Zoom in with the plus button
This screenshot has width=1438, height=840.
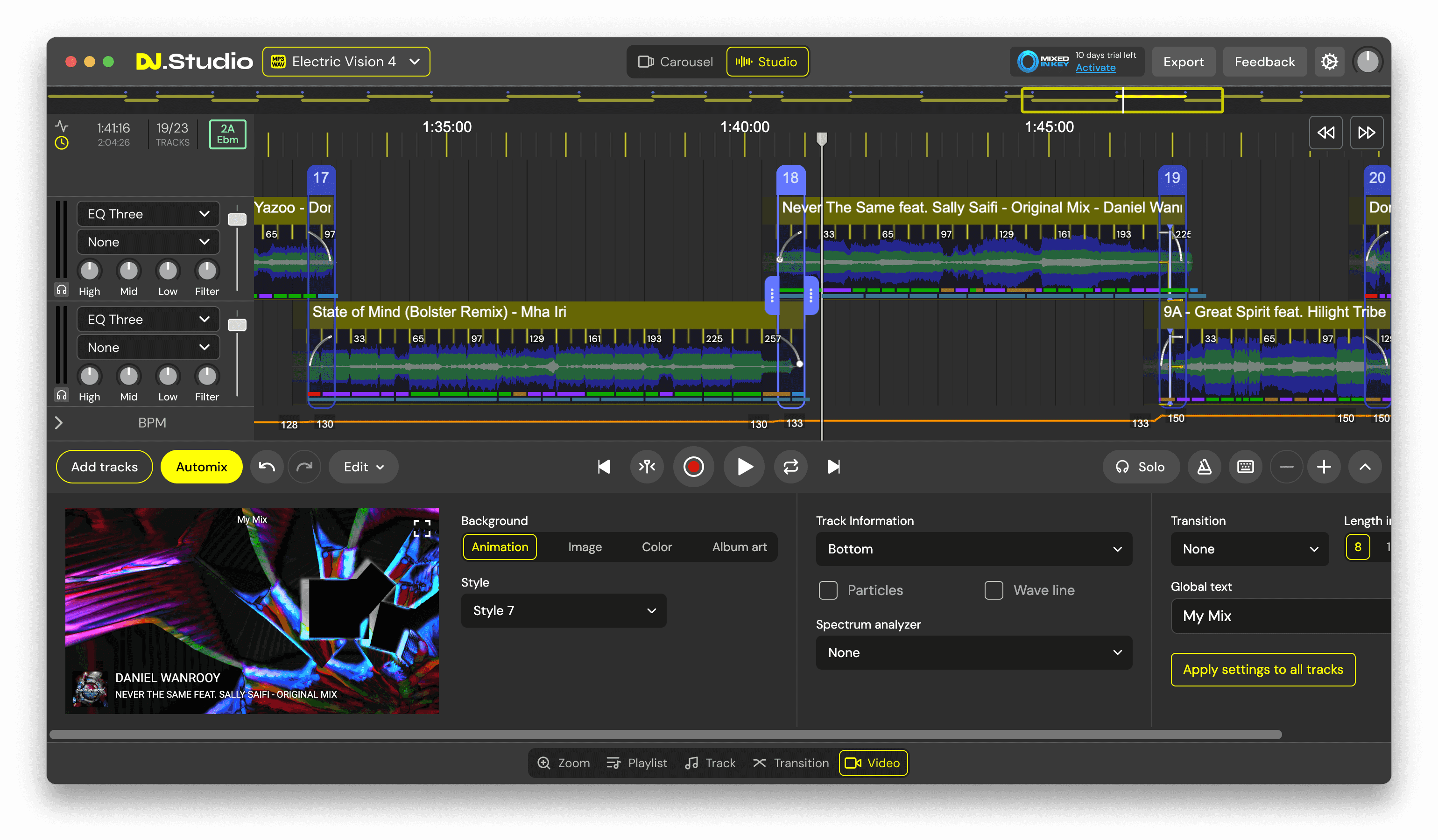coord(1324,467)
